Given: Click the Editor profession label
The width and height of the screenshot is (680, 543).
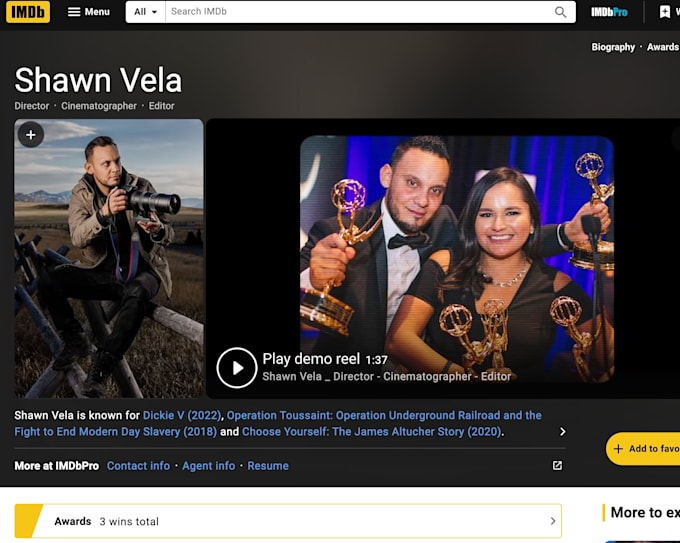Looking at the screenshot, I should click(x=161, y=106).
